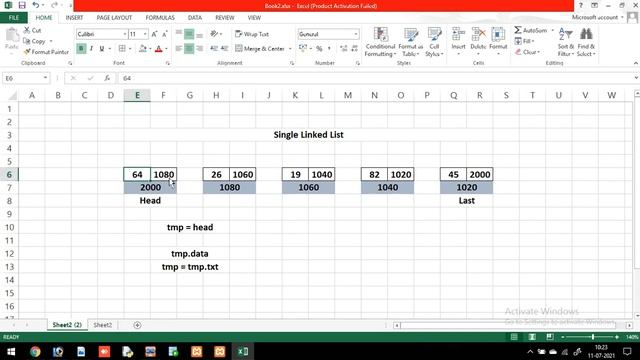Open Conditional Formatting
This screenshot has width=640, height=360.
pos(380,42)
